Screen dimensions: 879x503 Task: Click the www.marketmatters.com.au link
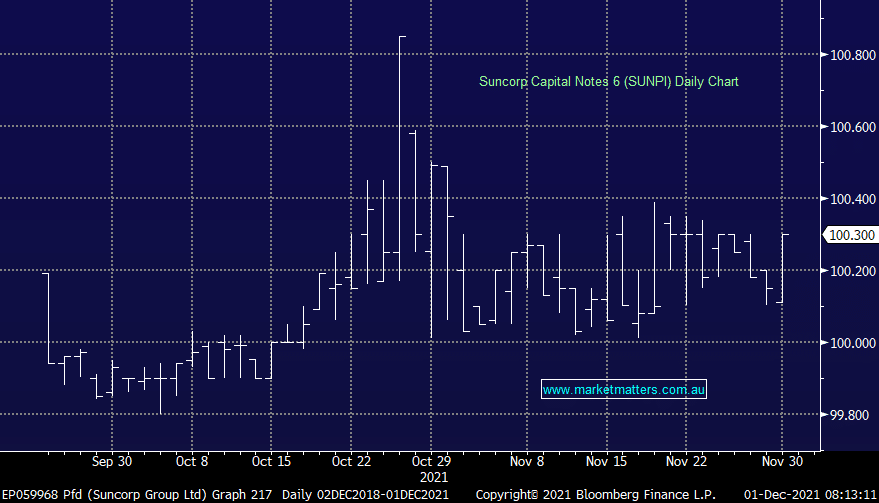coord(624,389)
